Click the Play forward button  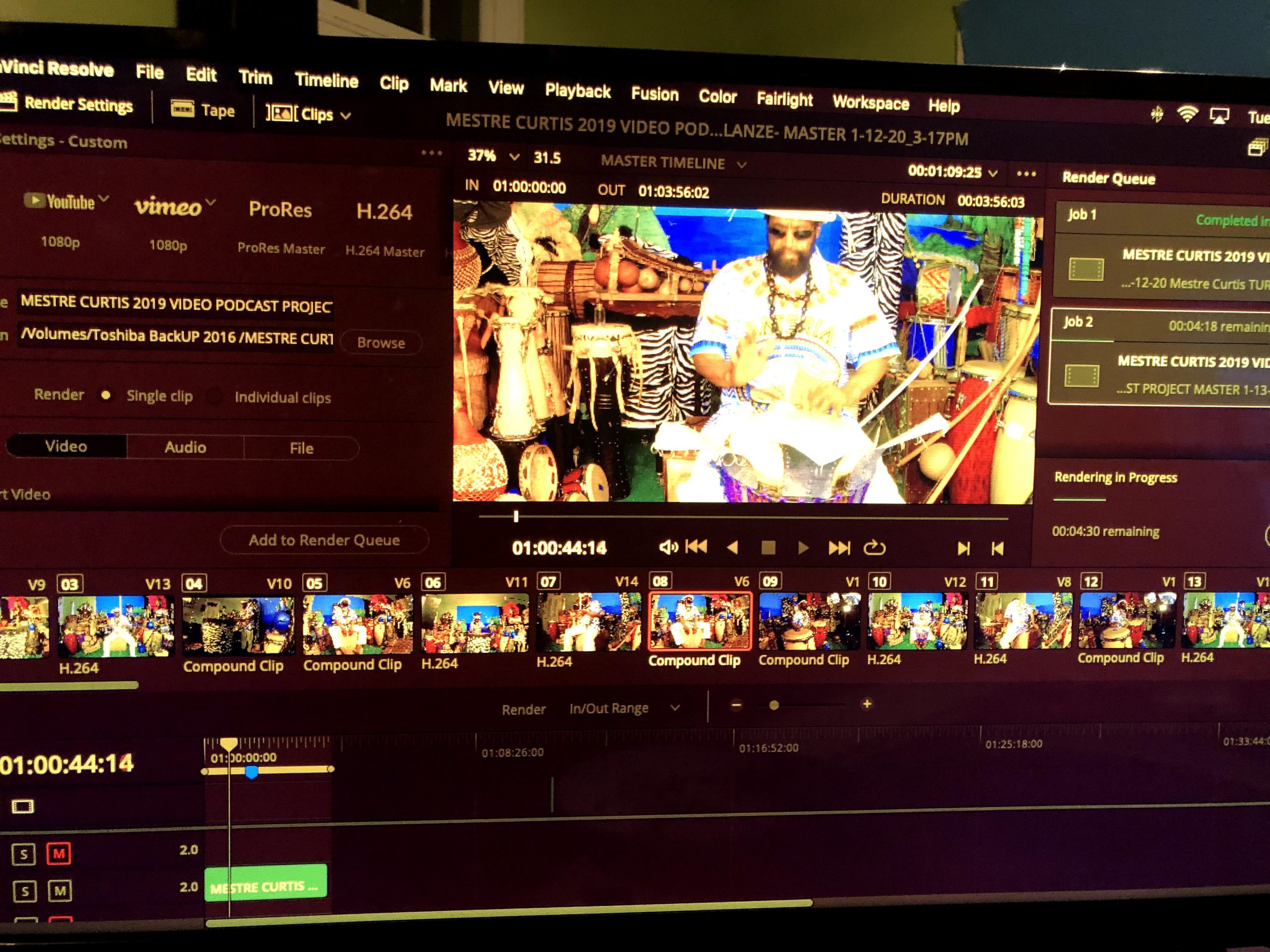(x=803, y=548)
